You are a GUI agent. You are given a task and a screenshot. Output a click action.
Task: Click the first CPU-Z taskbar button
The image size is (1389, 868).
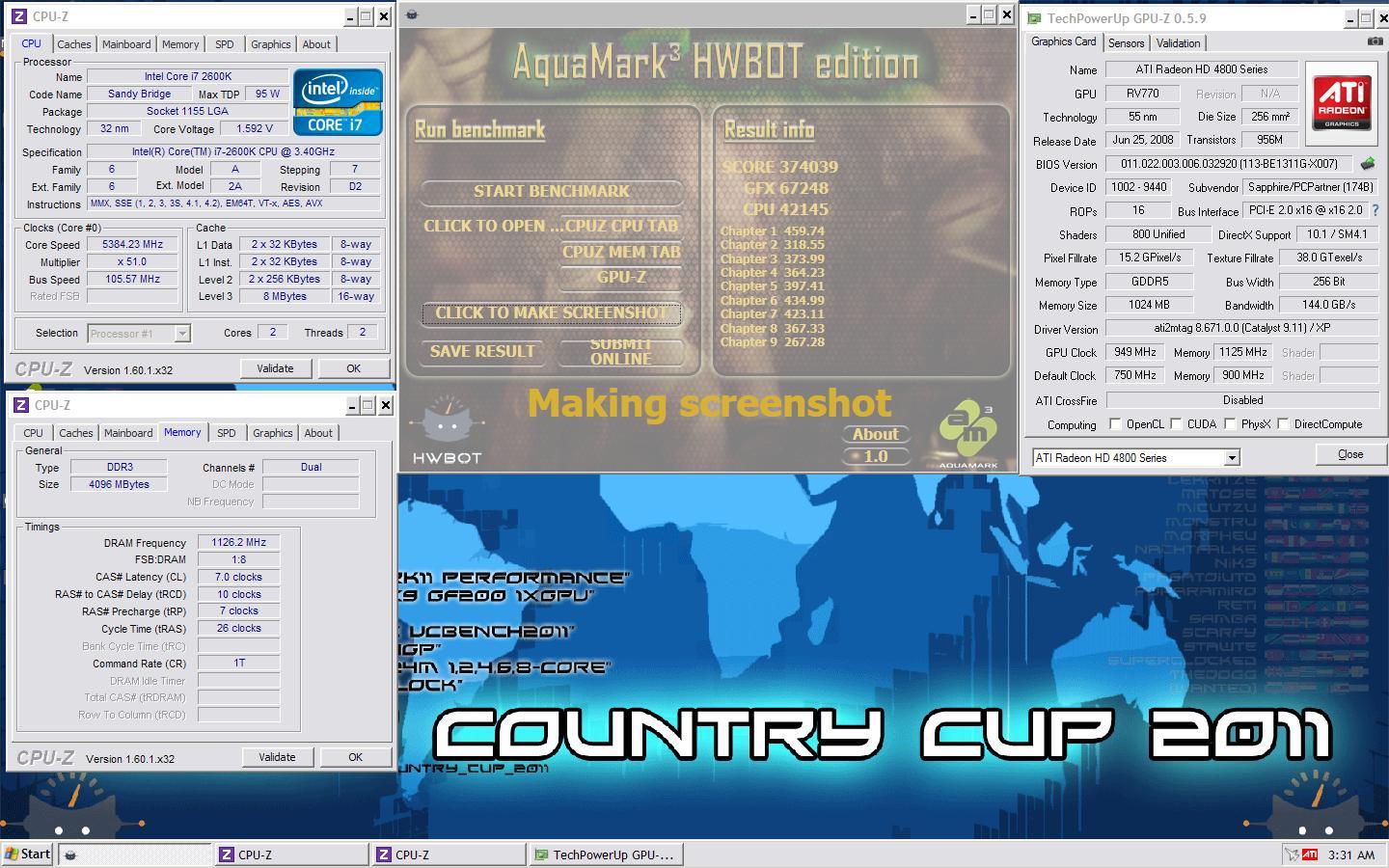[291, 854]
